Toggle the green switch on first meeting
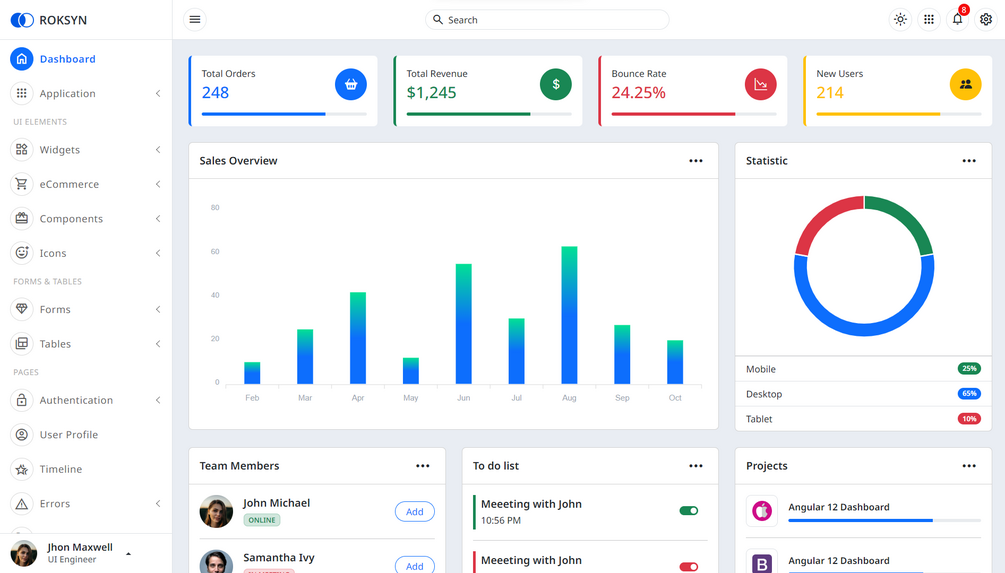Viewport: 1005px width, 573px height. point(689,511)
